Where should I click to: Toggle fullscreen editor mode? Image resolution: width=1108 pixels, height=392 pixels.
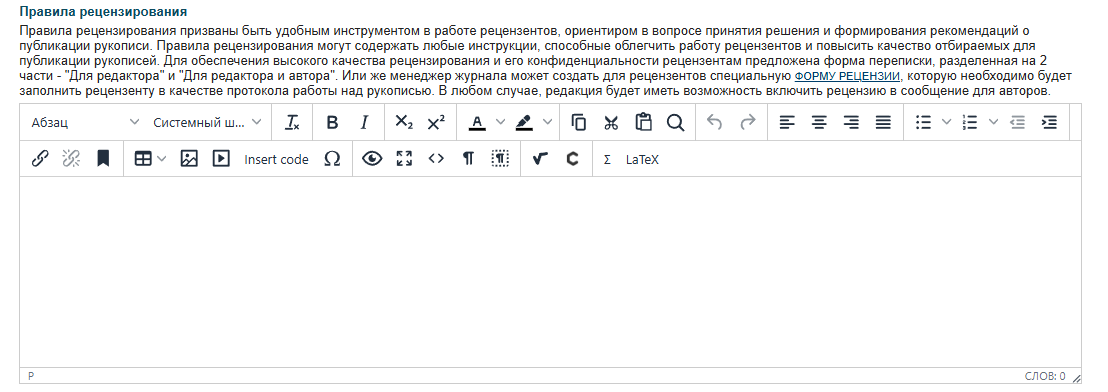tap(404, 160)
